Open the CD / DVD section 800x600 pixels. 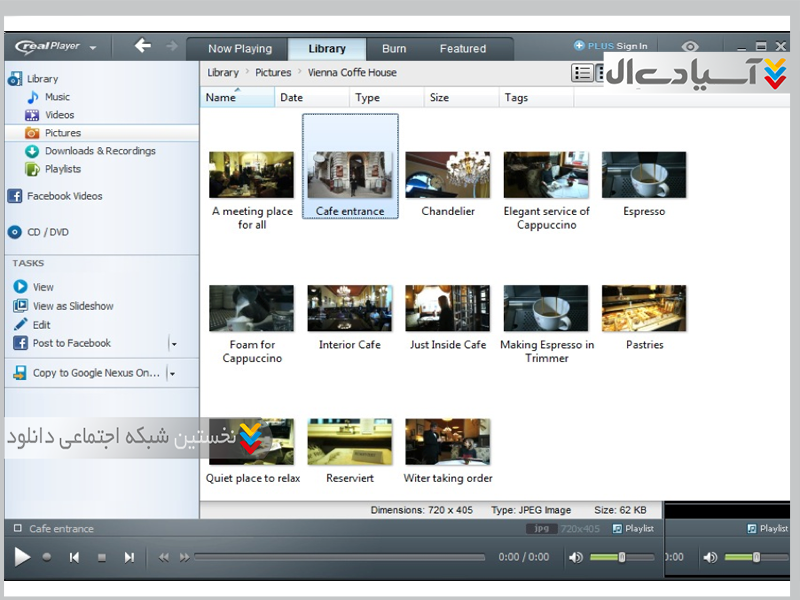click(x=47, y=232)
